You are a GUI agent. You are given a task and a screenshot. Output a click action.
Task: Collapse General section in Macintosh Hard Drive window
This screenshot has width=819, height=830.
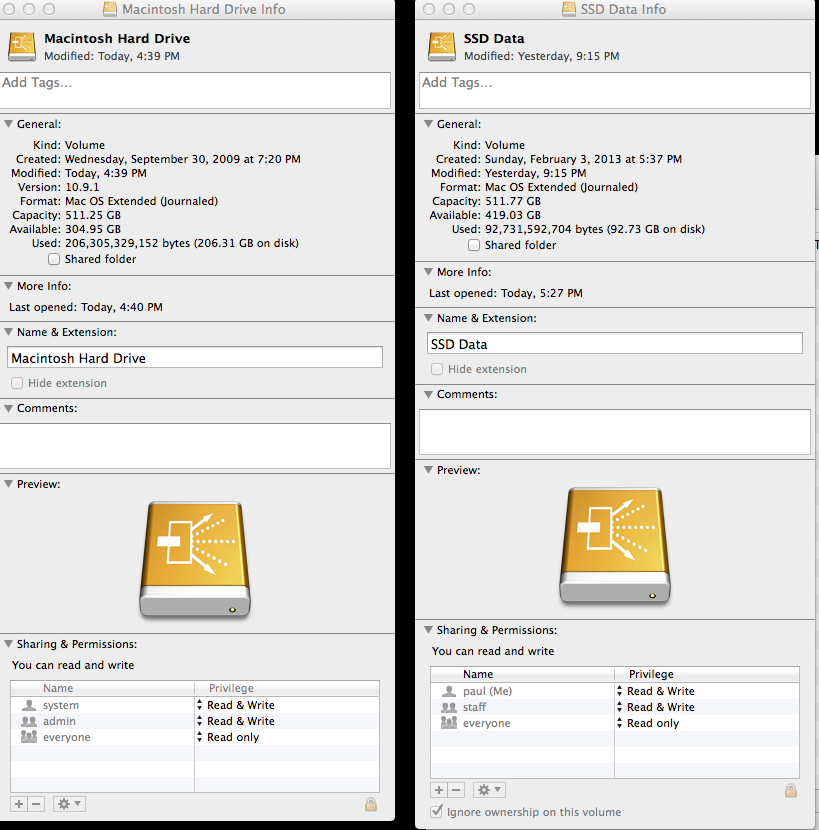[8, 124]
